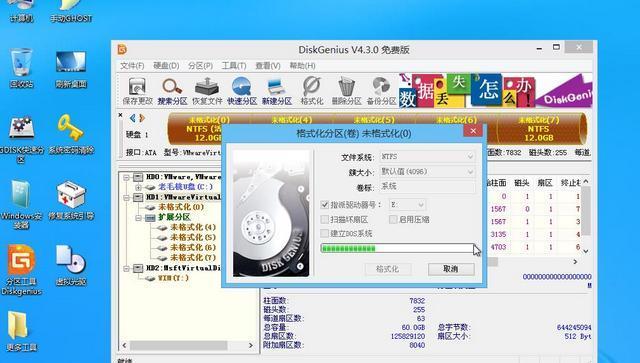The width and height of the screenshot is (640, 363).
Task: Click the DiskGenius data recovery banner
Action: 496,91
